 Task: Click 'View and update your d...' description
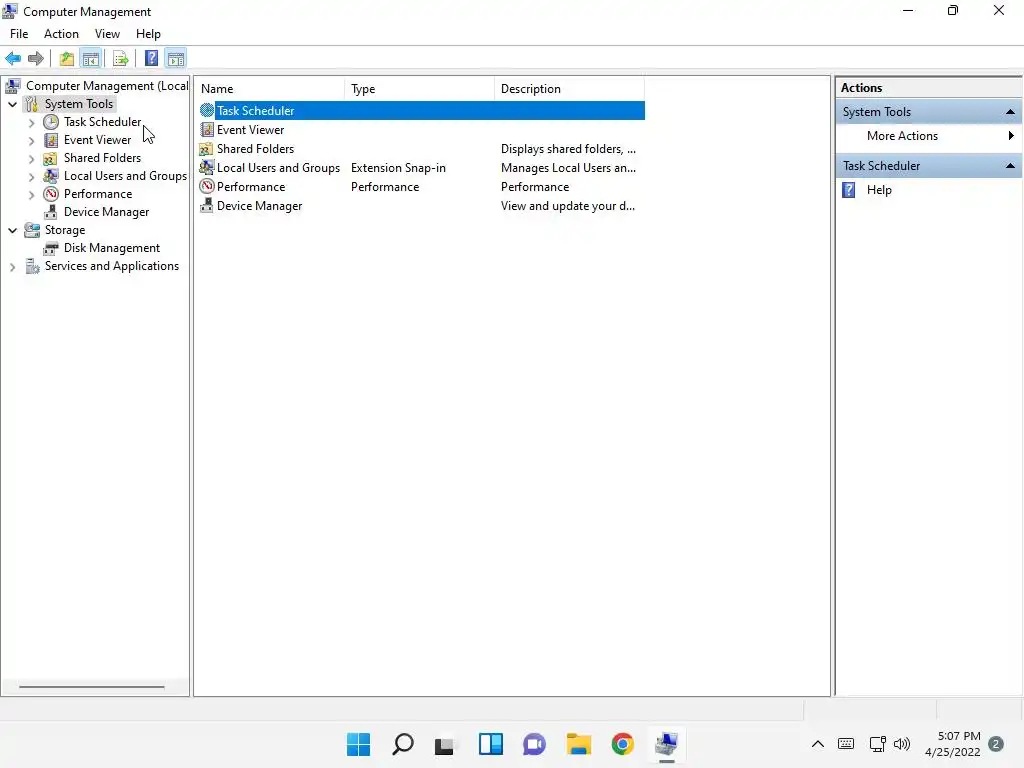[x=568, y=206]
